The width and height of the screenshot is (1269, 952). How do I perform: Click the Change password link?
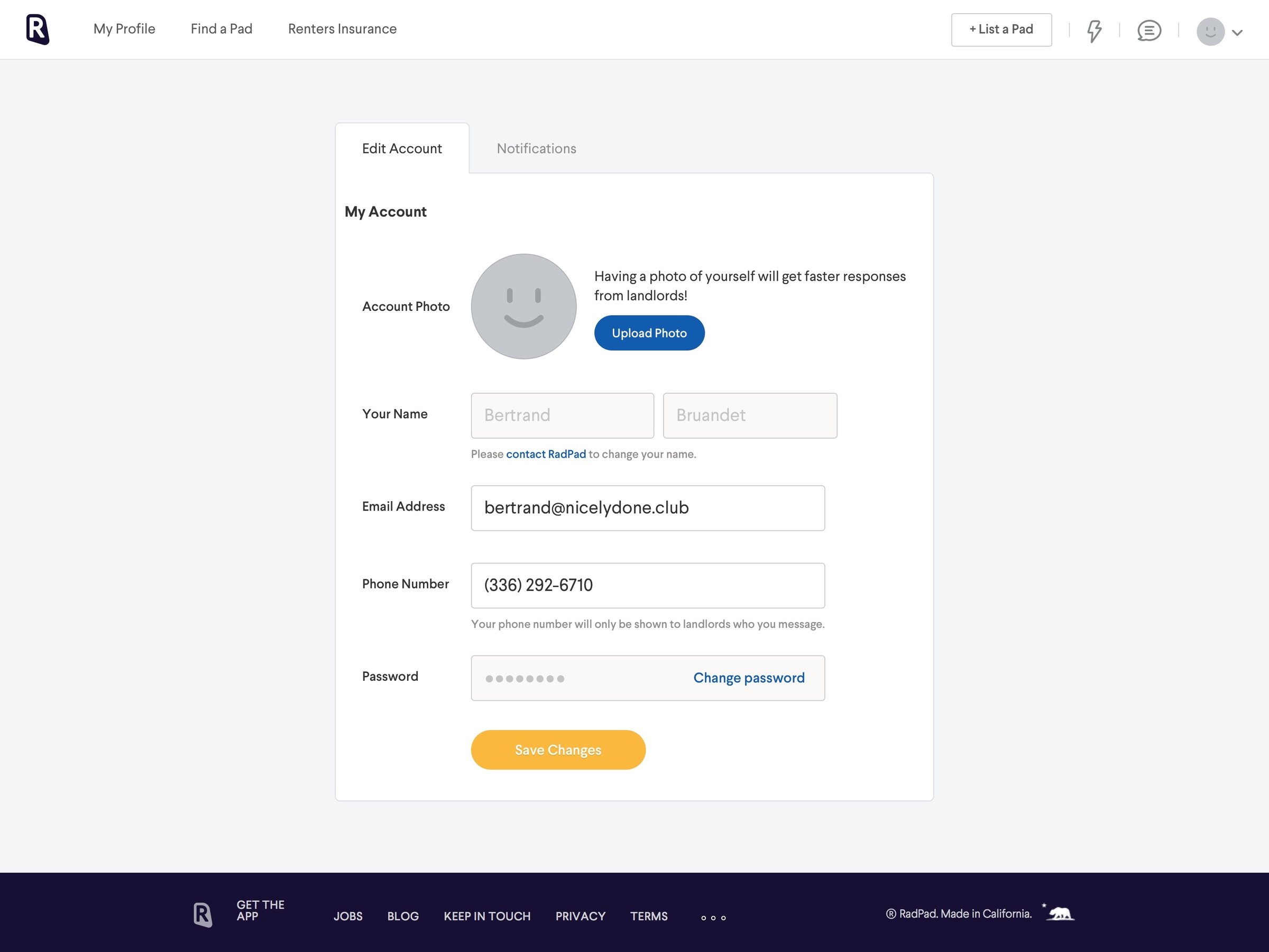click(x=749, y=678)
